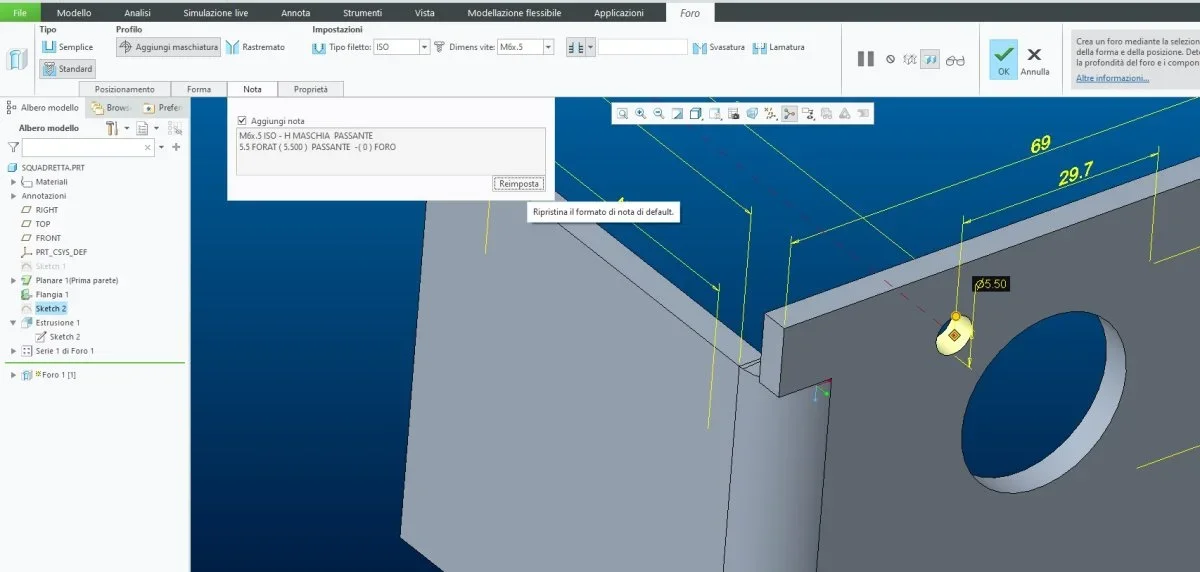The width and height of the screenshot is (1200, 572).
Task: Toggle Aggiungi maschiatura profile option
Action: (168, 47)
